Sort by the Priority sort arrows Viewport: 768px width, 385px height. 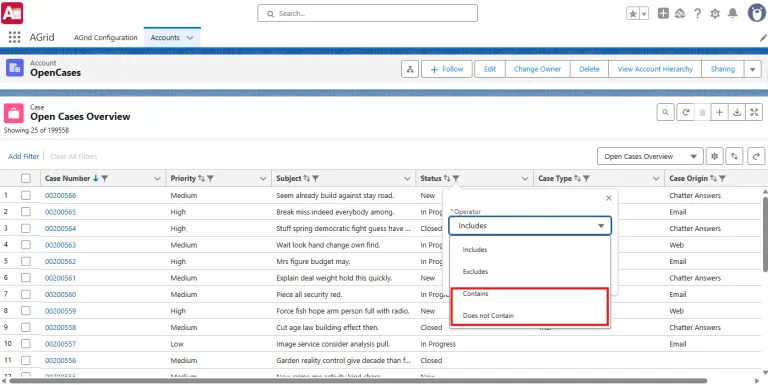point(201,179)
